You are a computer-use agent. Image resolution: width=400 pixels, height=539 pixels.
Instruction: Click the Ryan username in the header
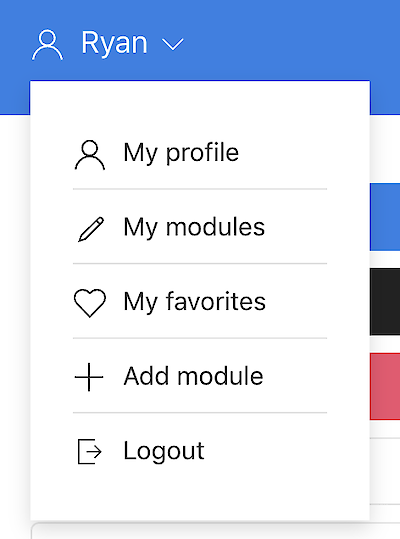[x=114, y=45]
